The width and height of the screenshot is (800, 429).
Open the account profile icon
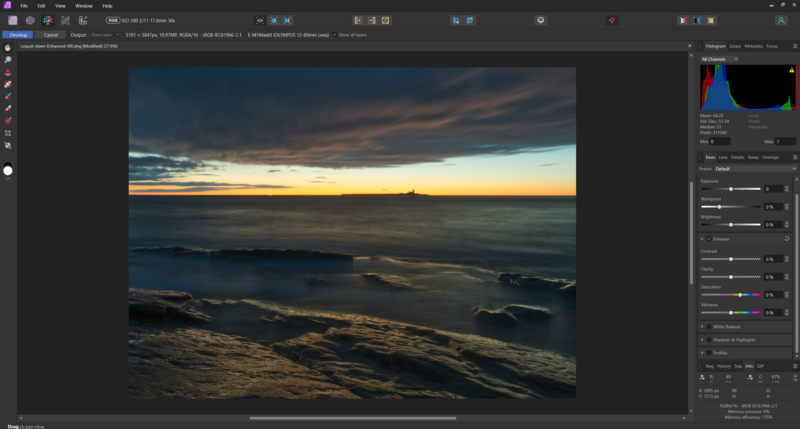click(x=781, y=20)
